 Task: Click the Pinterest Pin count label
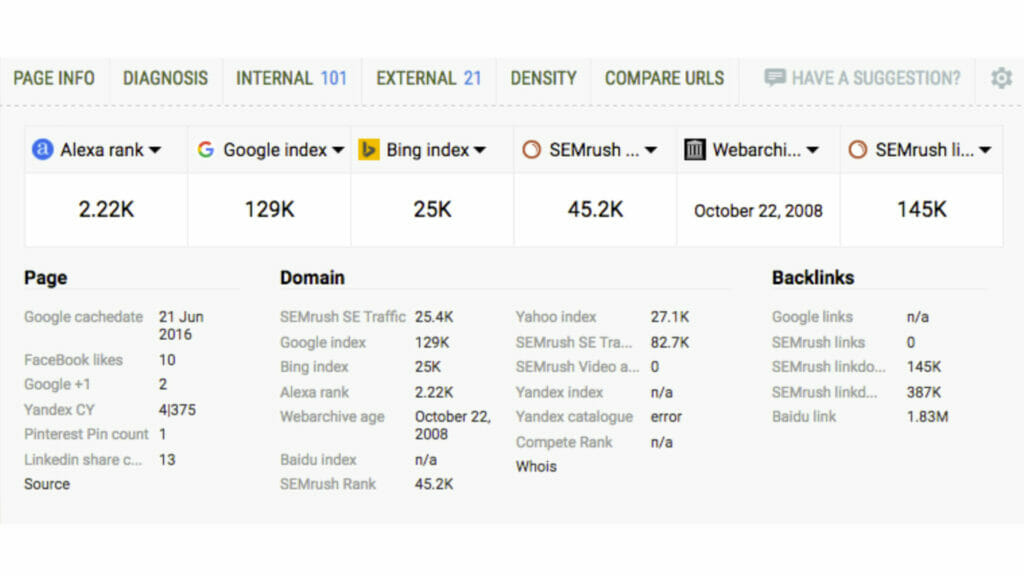(x=86, y=434)
